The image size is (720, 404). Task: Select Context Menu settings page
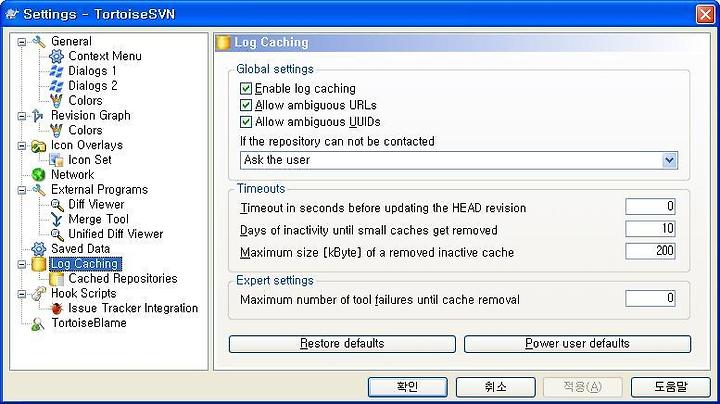(105, 56)
